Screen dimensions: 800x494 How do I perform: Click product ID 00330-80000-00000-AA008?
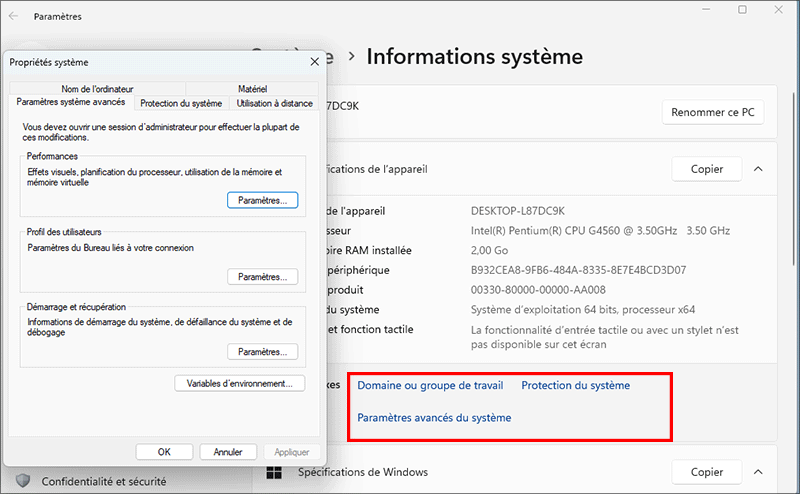[538, 290]
